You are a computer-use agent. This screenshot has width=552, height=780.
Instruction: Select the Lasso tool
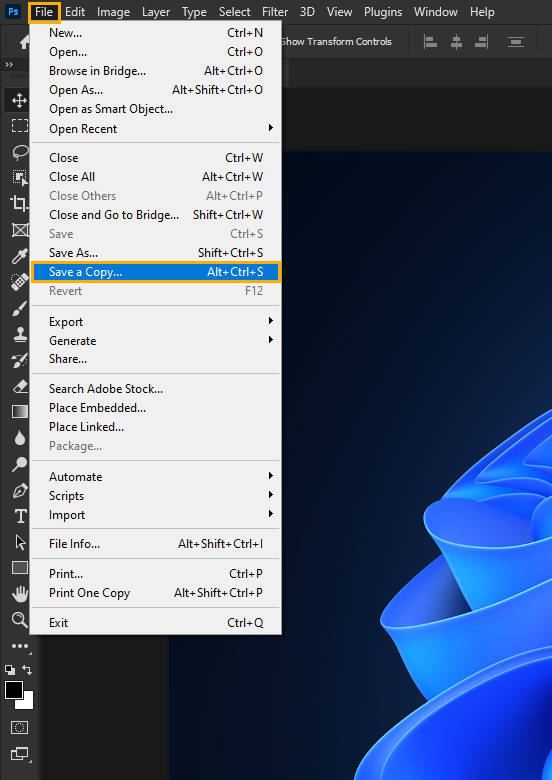point(19,152)
